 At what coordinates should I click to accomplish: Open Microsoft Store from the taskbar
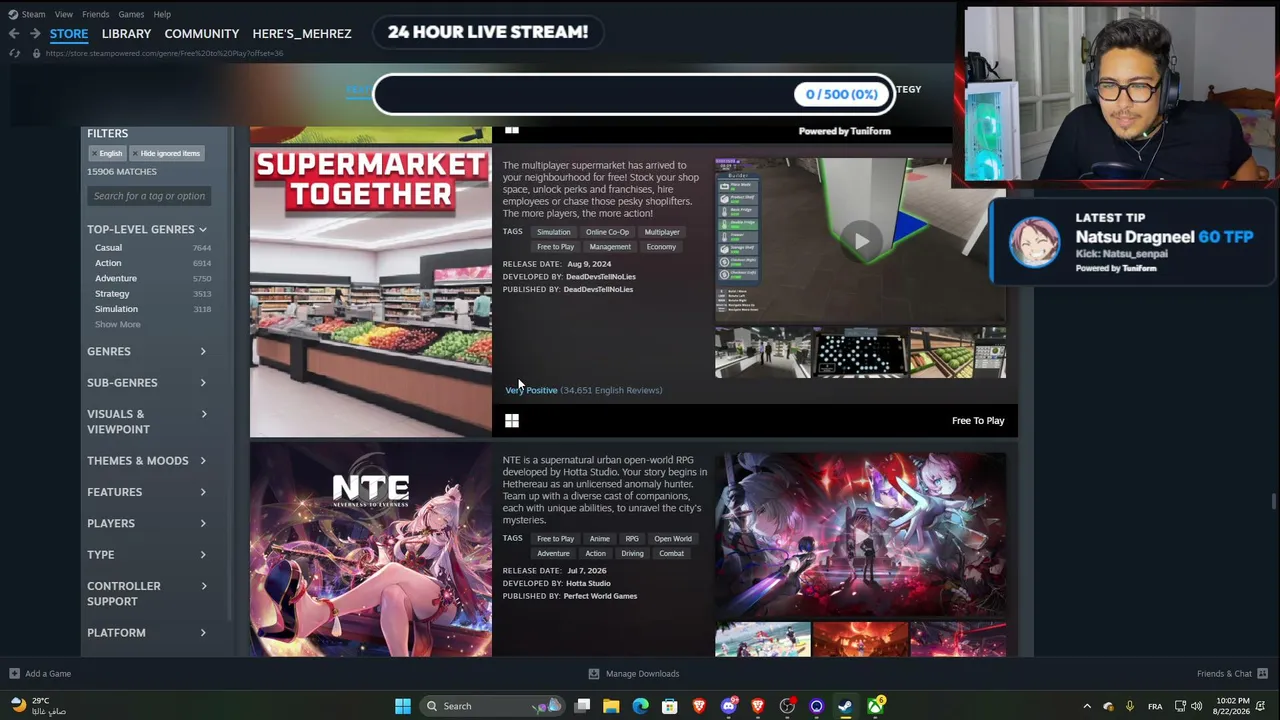pyautogui.click(x=669, y=706)
